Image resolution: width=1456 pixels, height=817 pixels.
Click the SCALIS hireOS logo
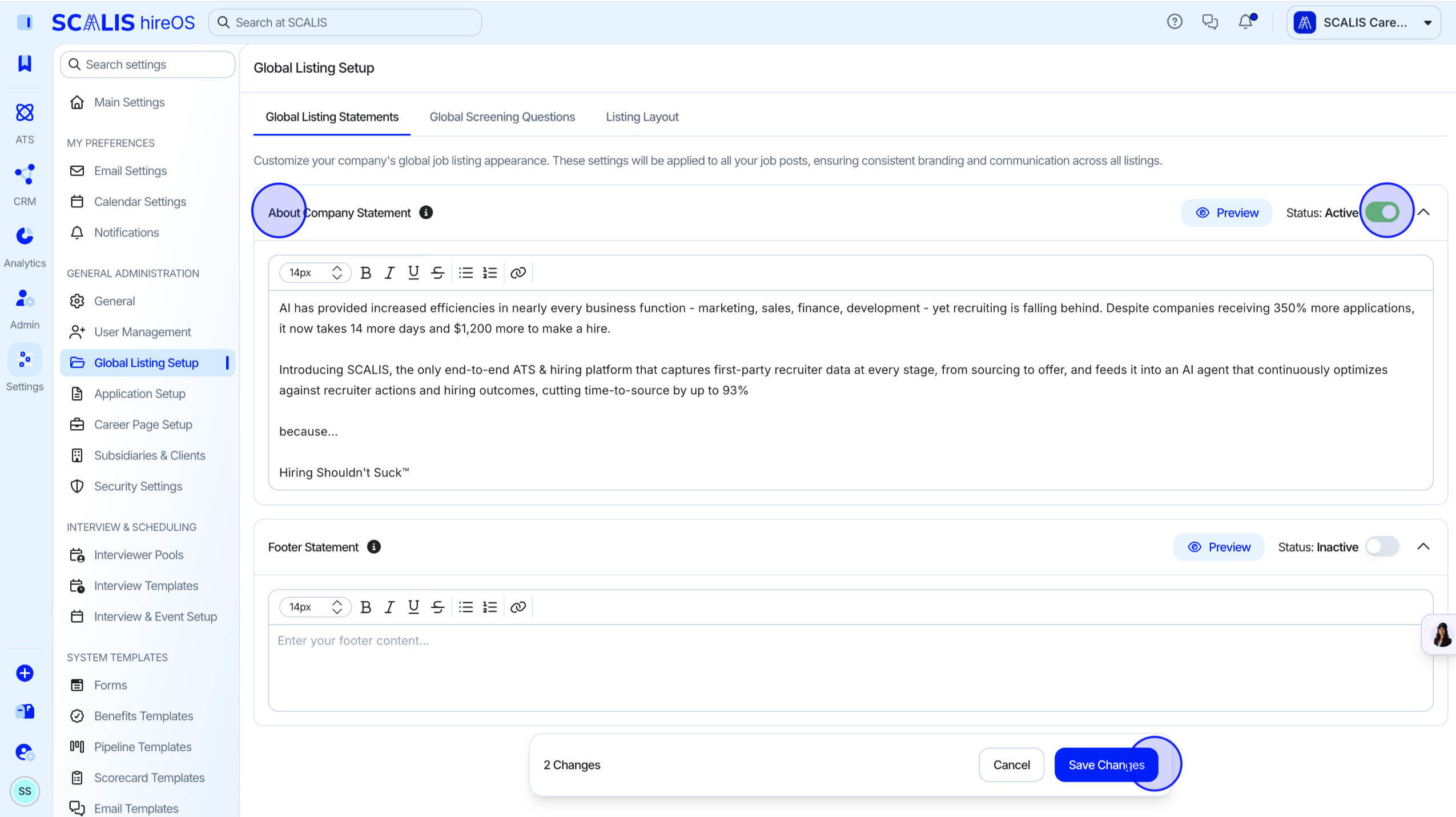(x=123, y=22)
